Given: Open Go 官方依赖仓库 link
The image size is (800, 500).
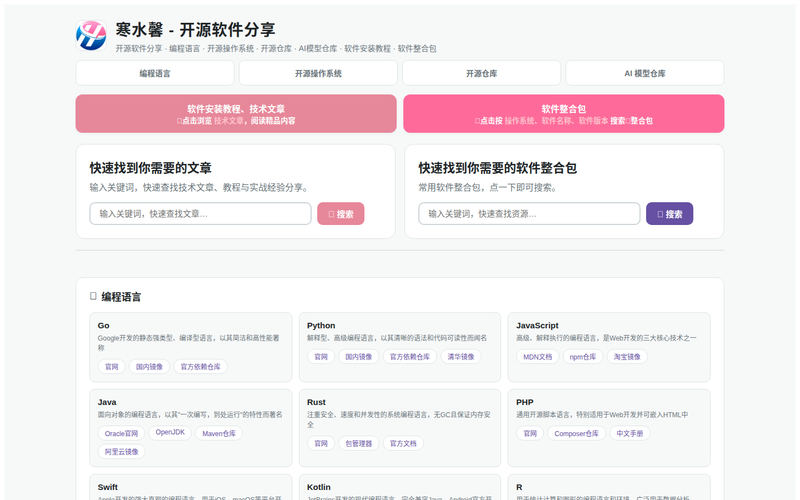Looking at the screenshot, I should 201,366.
